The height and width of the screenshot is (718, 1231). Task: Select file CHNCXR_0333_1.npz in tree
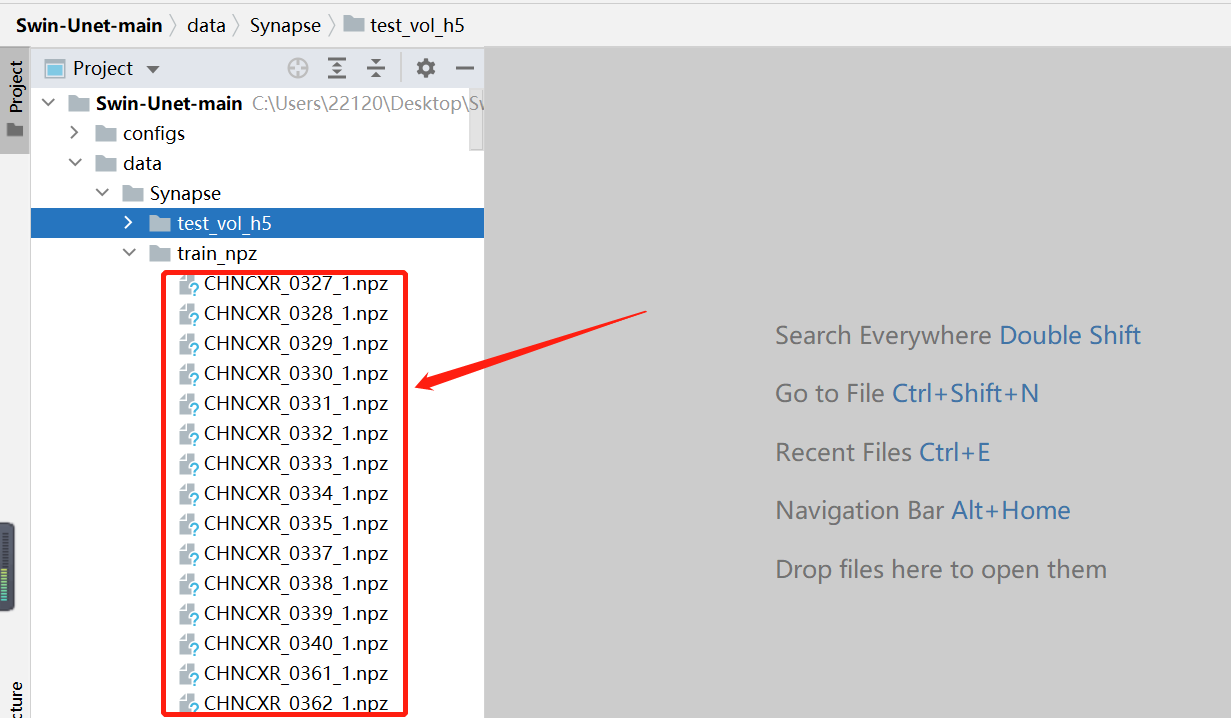click(295, 464)
